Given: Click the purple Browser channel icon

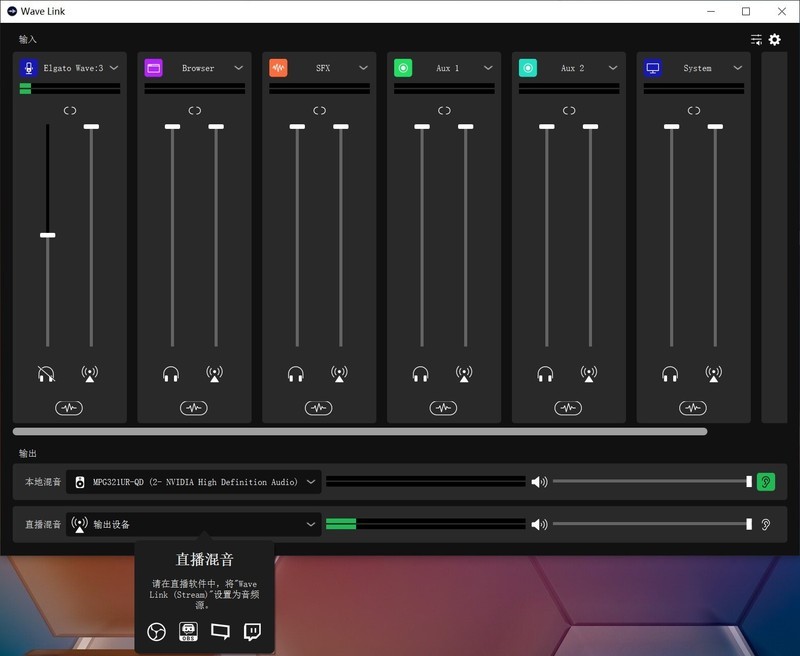Looking at the screenshot, I should click(x=154, y=68).
